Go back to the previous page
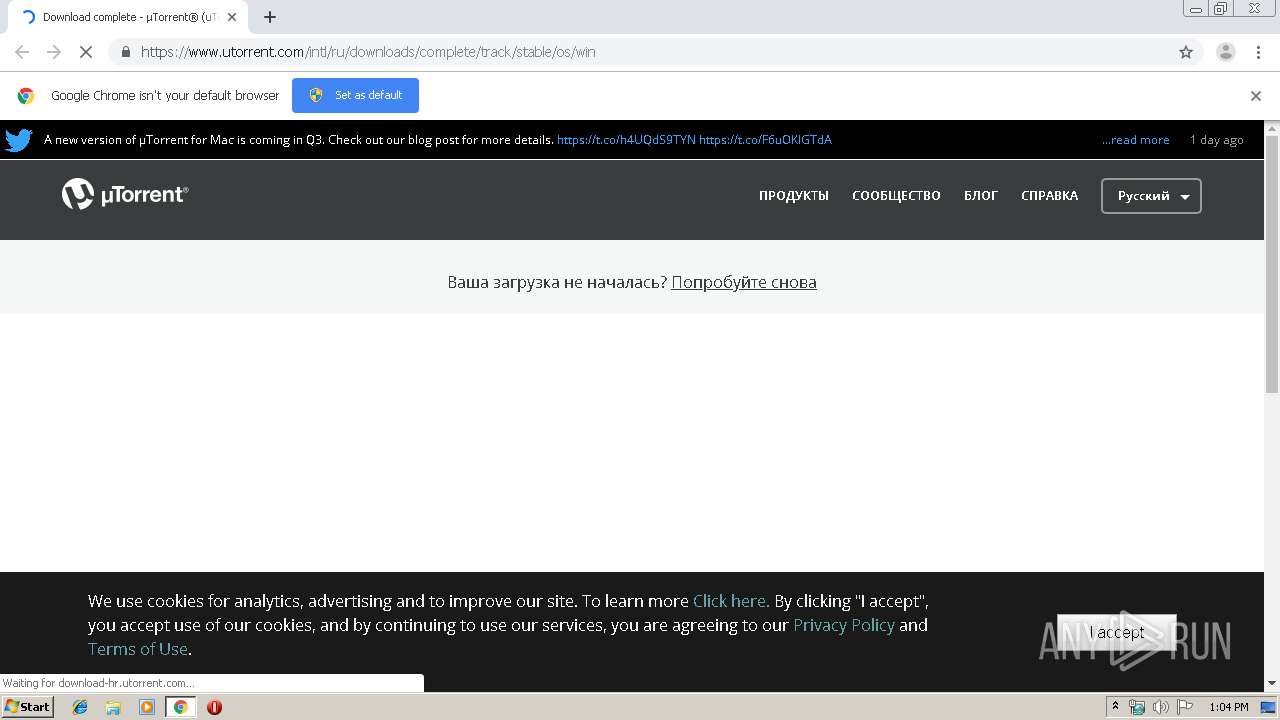This screenshot has height=720, width=1280. point(22,52)
